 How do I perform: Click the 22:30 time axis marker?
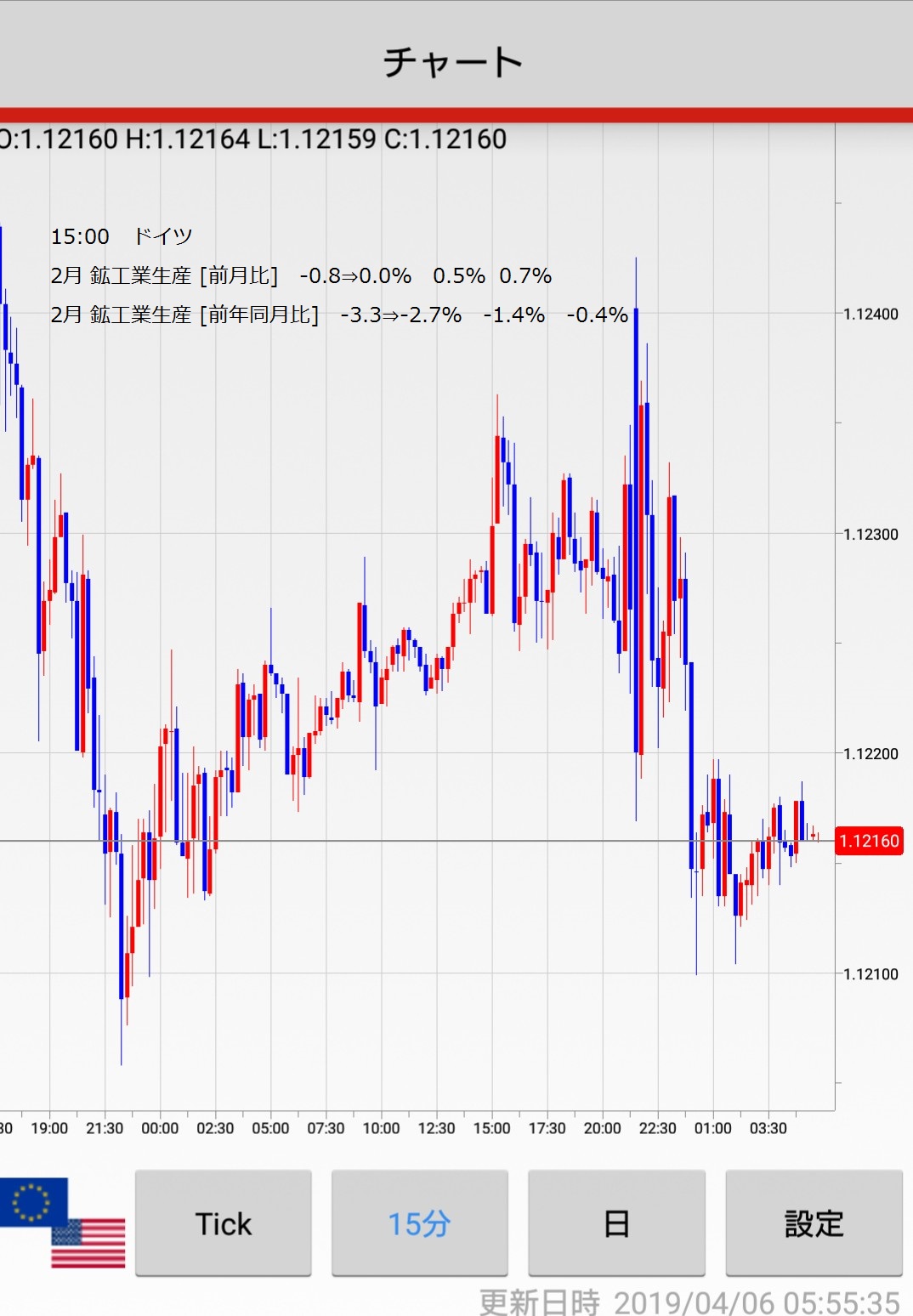(657, 1128)
